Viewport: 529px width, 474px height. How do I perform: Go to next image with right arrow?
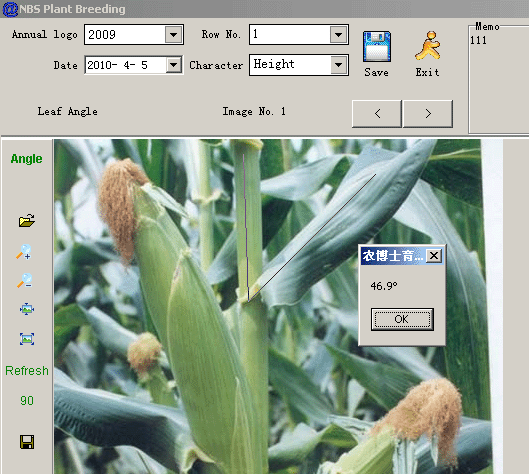tap(428, 114)
